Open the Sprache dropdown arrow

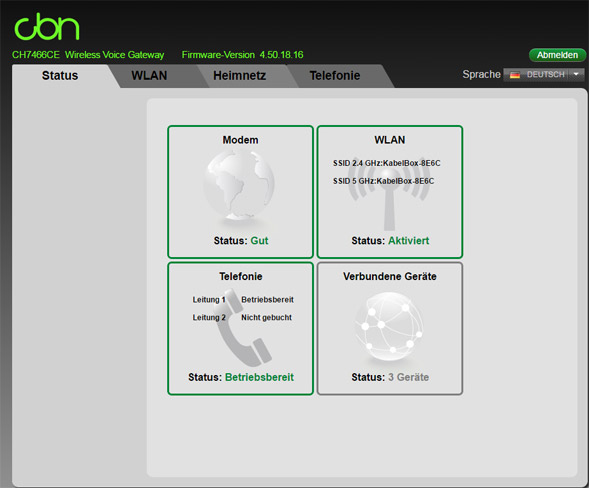pos(576,74)
